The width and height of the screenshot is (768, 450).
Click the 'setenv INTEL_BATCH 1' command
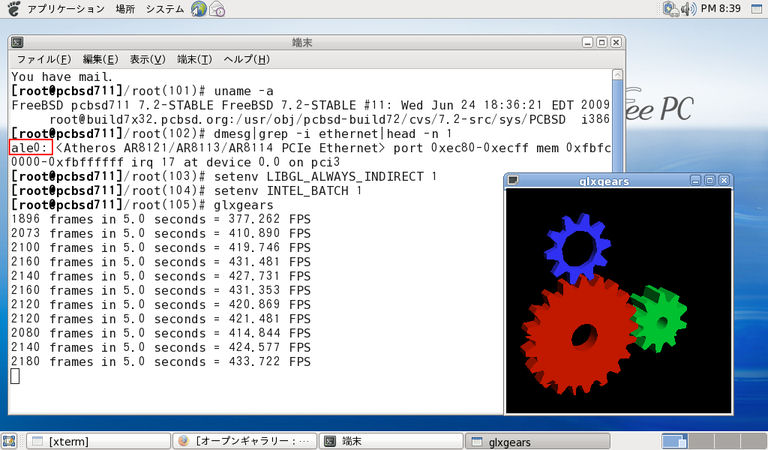[288, 190]
